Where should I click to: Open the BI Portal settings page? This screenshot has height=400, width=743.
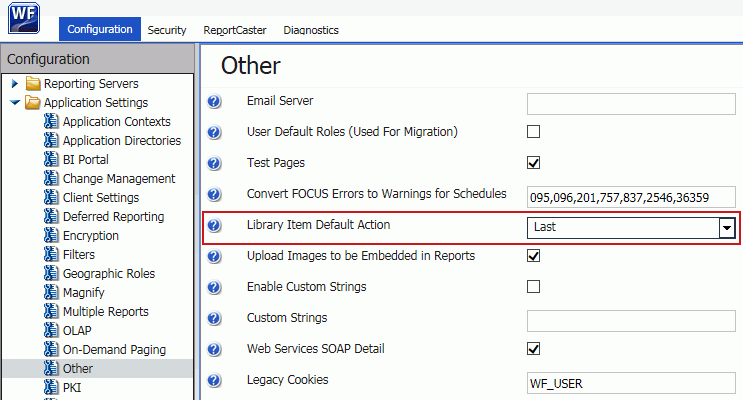click(x=86, y=160)
